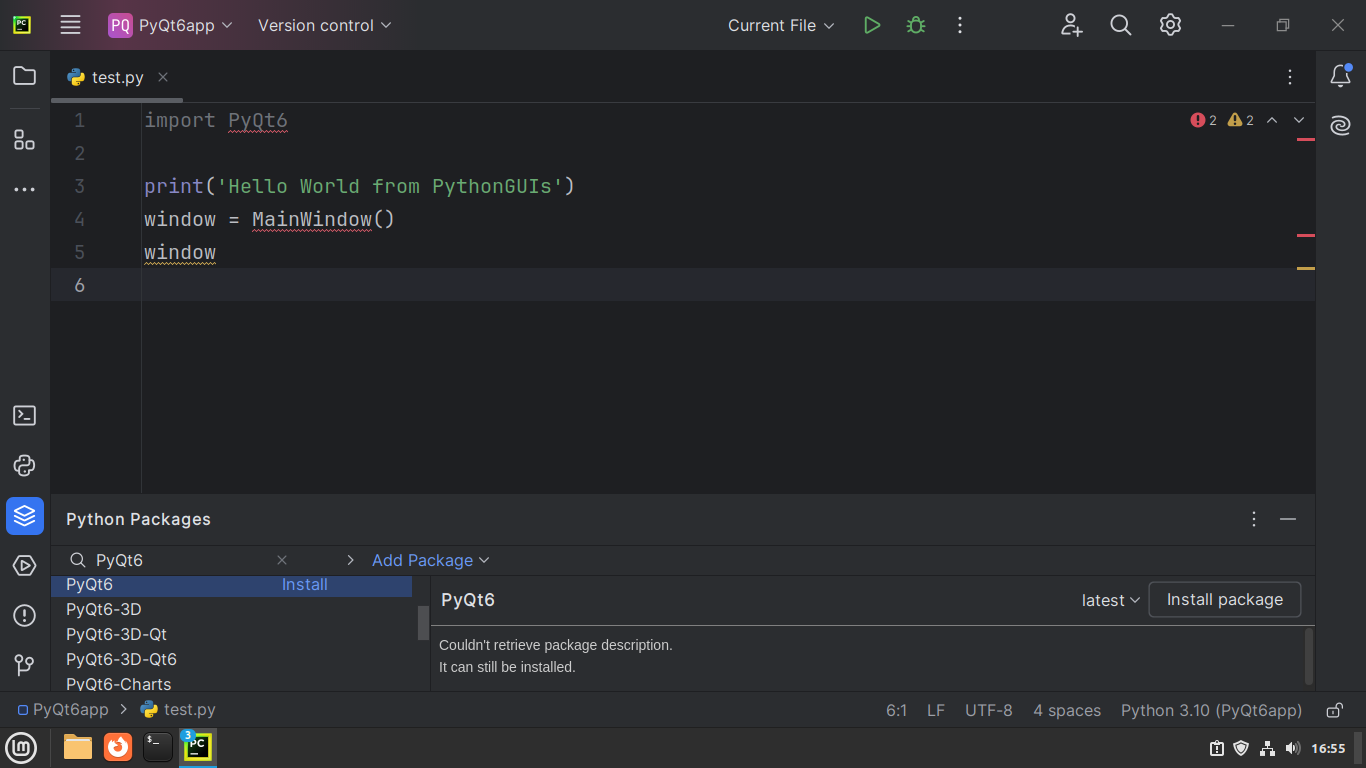Open the Project folder tool window

pyautogui.click(x=25, y=76)
